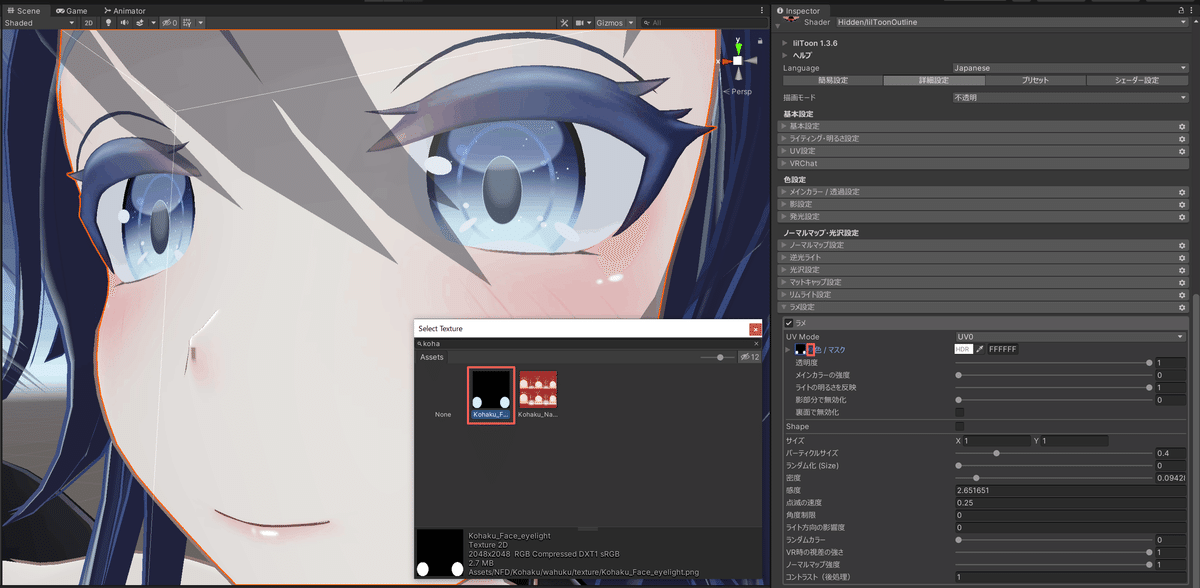Open the Assets tab in Select Texture
This screenshot has width=1200, height=588.
(432, 356)
